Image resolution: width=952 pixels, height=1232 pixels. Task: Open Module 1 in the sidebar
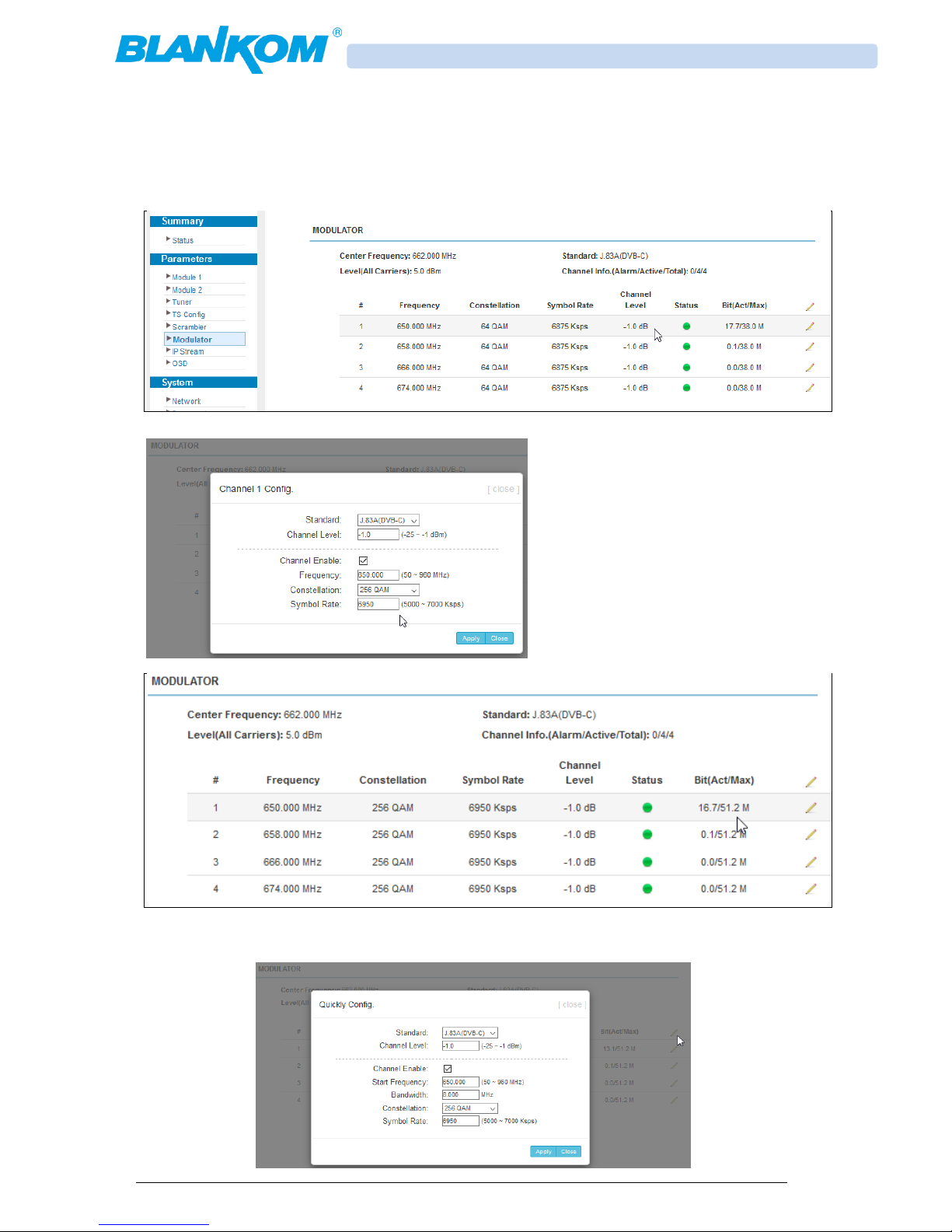(x=187, y=277)
